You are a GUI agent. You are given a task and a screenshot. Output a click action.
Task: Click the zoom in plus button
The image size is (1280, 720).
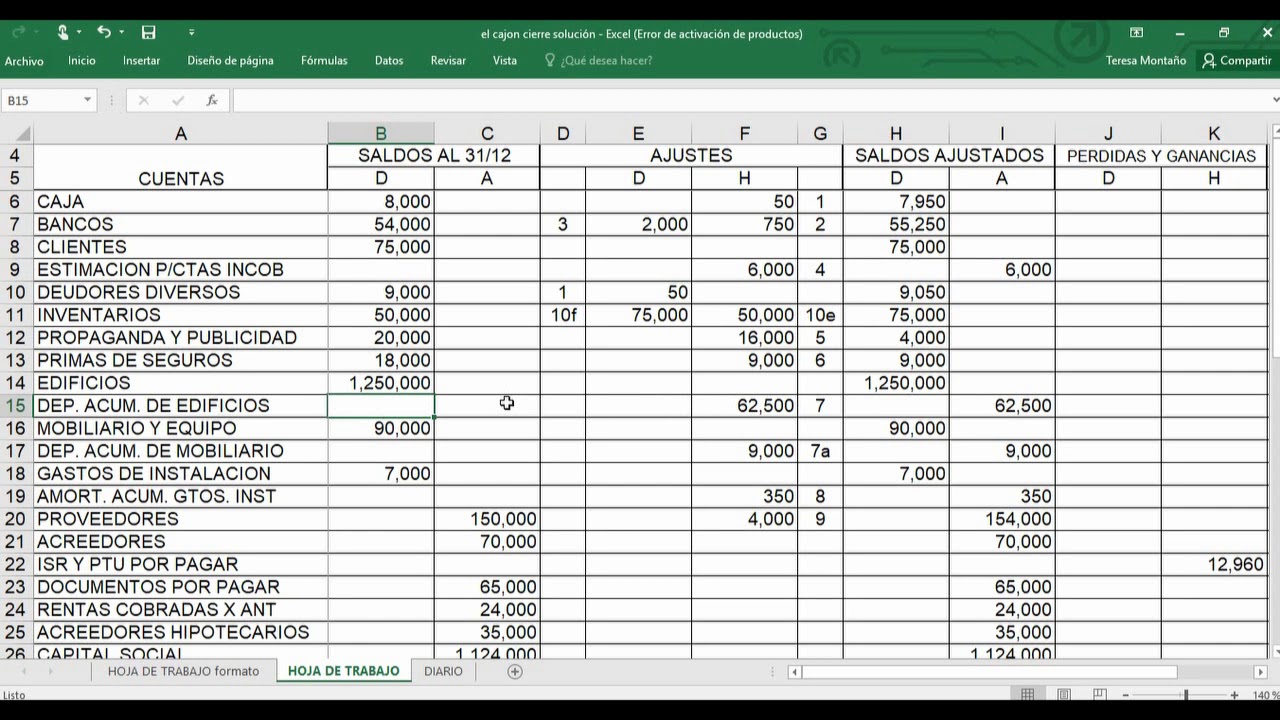point(1235,695)
